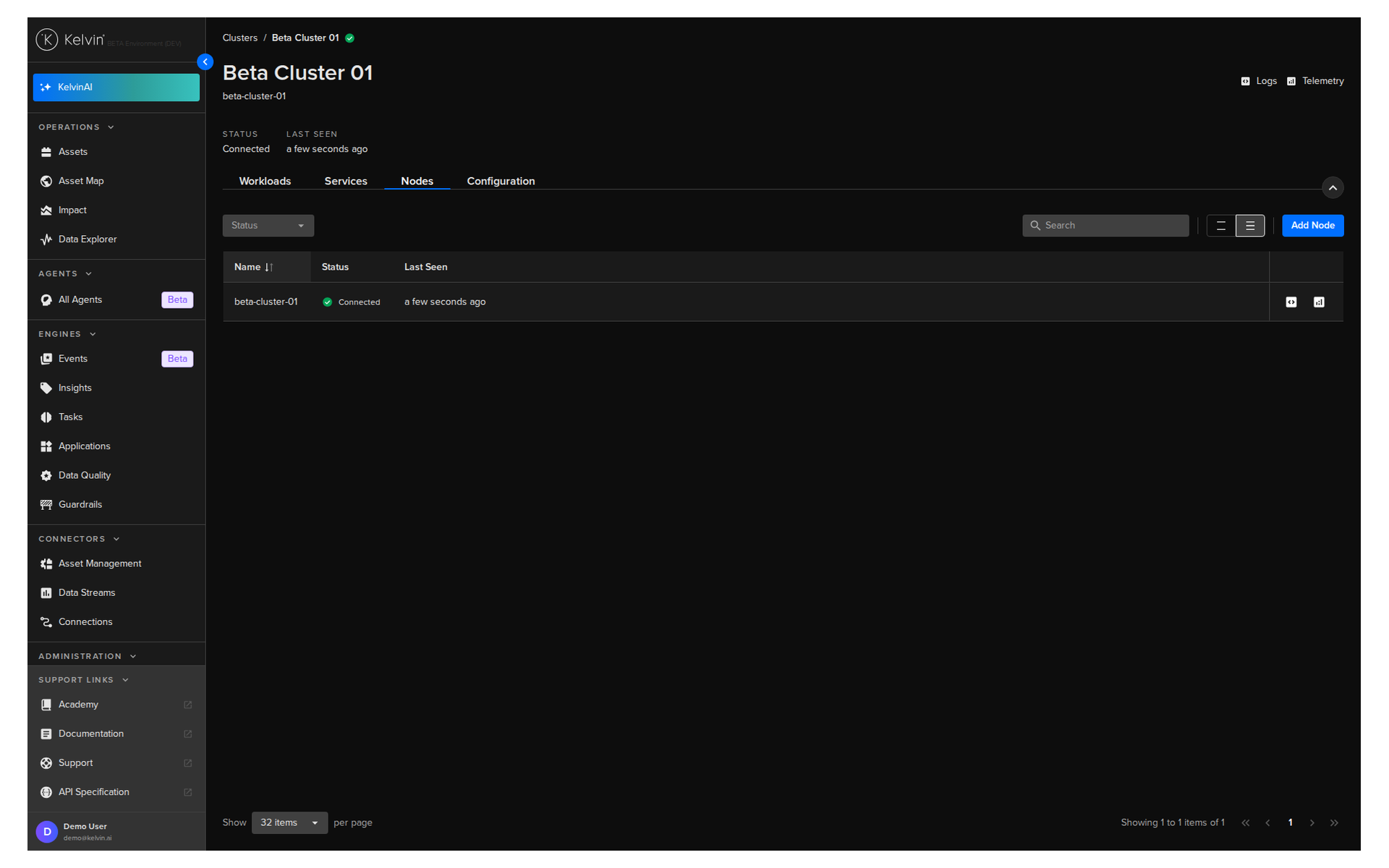Open Data Explorer
The width and height of the screenshot is (1389, 868).
pos(116,239)
